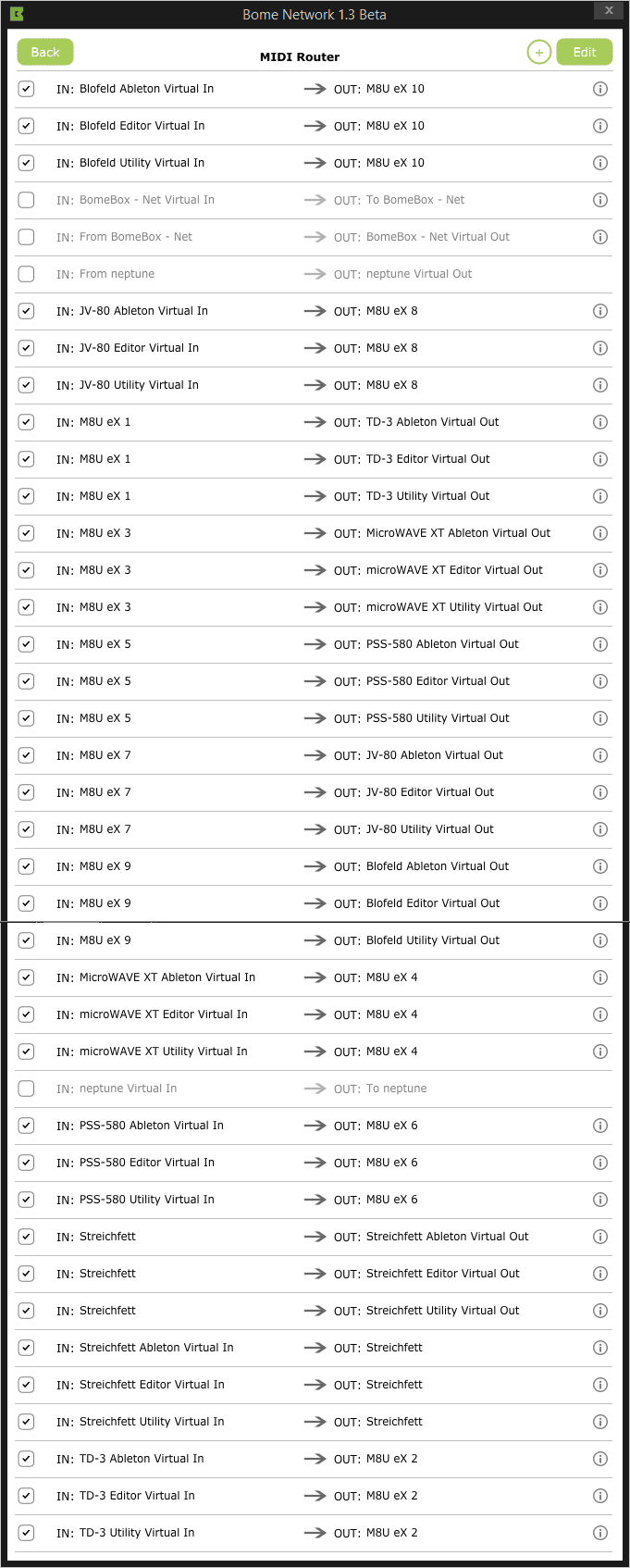Open info icon for TD-3 Utility Virtual Out
630x1568 pixels.
[600, 497]
